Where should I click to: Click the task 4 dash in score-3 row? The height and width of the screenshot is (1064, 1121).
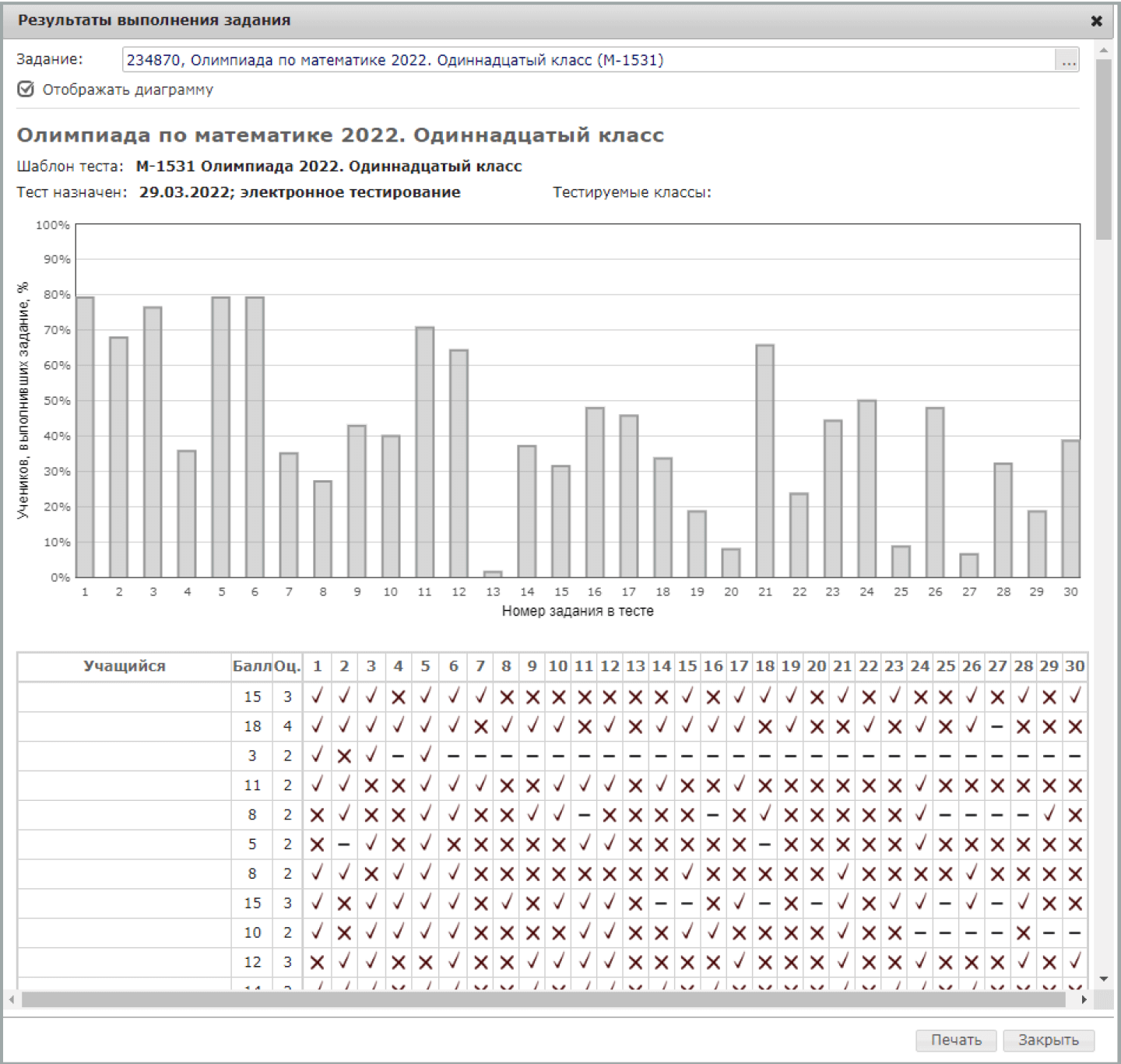coord(398,756)
